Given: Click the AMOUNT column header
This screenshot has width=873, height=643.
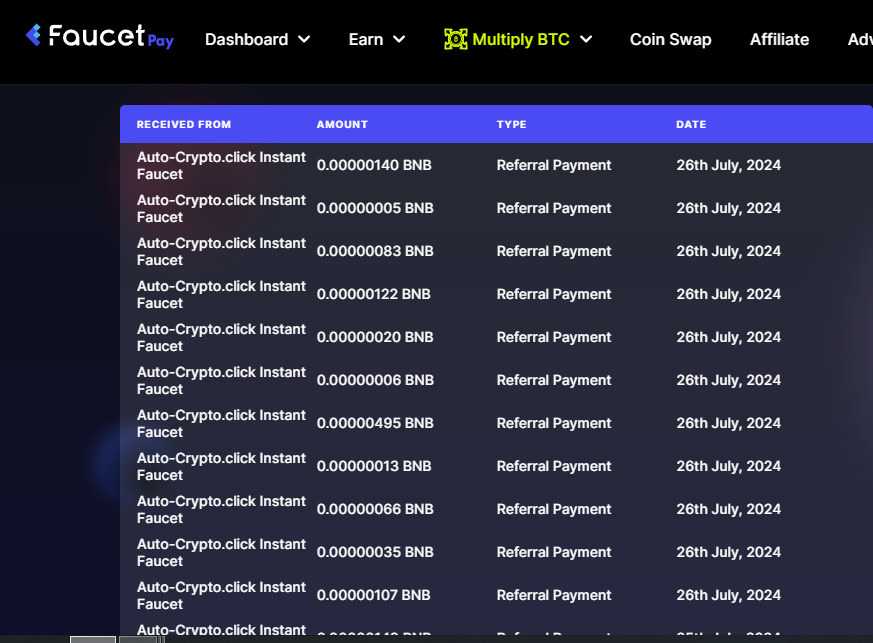Looking at the screenshot, I should click(342, 125).
